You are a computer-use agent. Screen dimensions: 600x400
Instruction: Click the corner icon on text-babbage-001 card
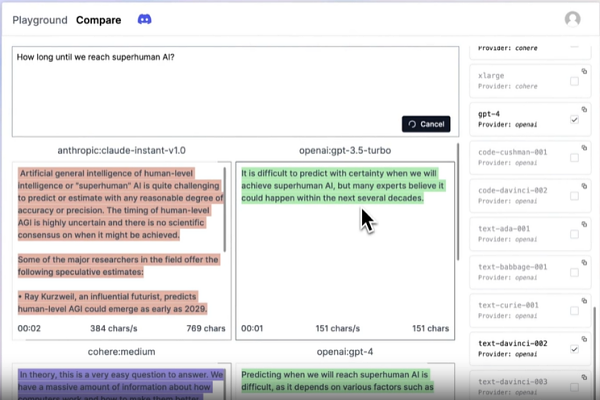coord(583,262)
